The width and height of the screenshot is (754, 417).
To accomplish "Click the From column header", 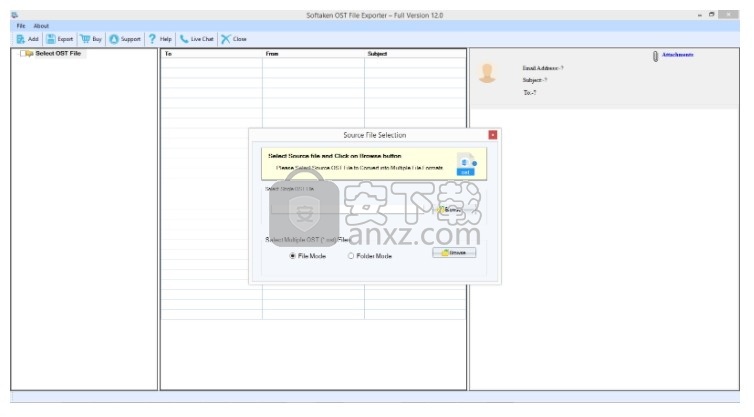I will pos(271,53).
